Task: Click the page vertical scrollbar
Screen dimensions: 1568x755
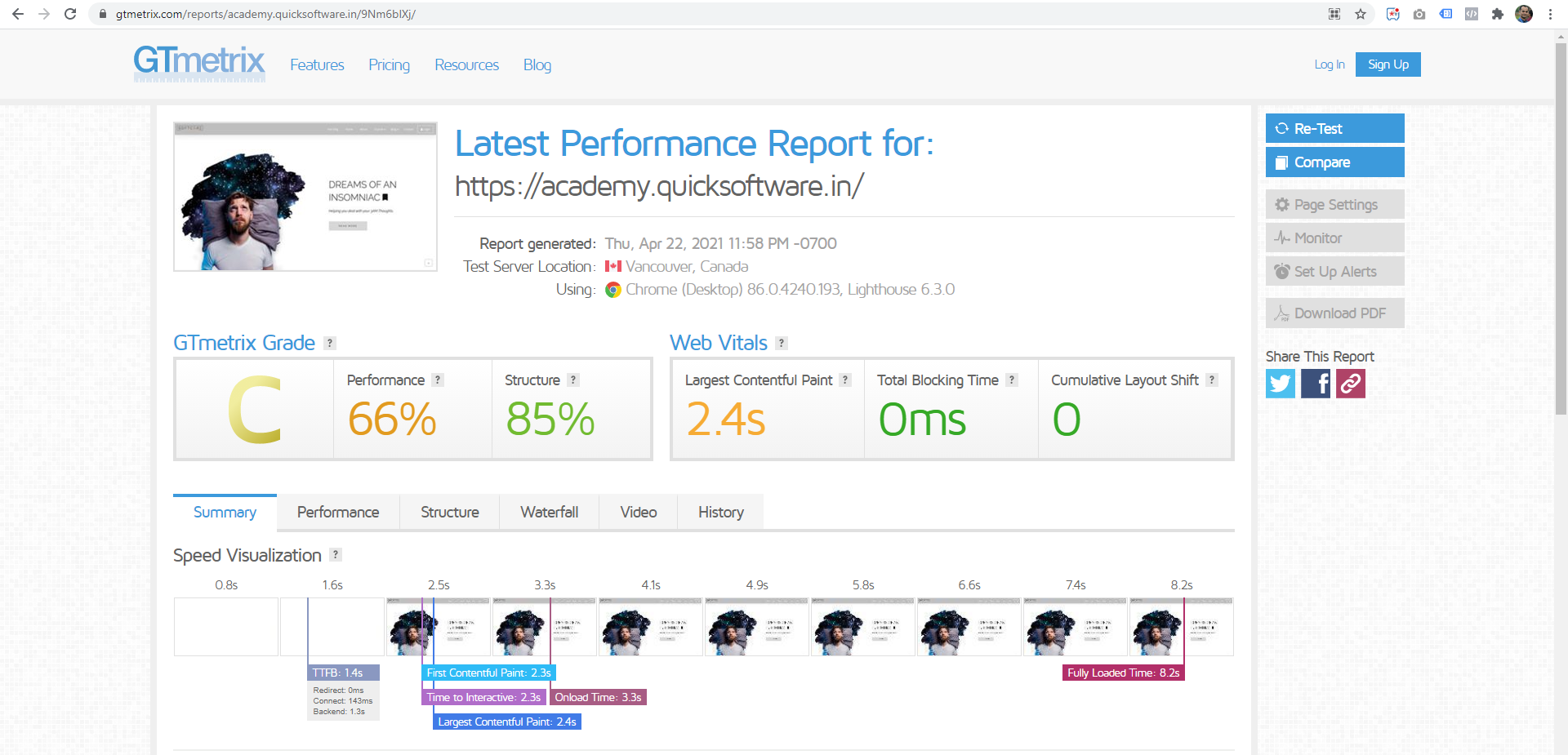Action: 1561,229
